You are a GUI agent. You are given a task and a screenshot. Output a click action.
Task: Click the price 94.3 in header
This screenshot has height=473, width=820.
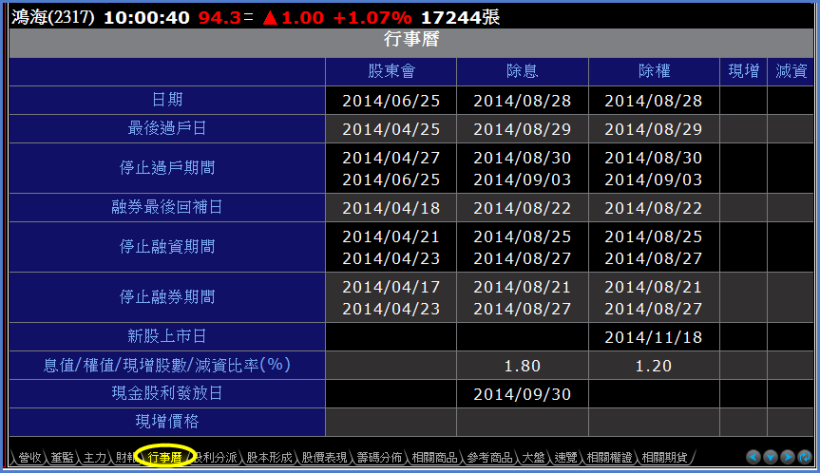click(220, 18)
